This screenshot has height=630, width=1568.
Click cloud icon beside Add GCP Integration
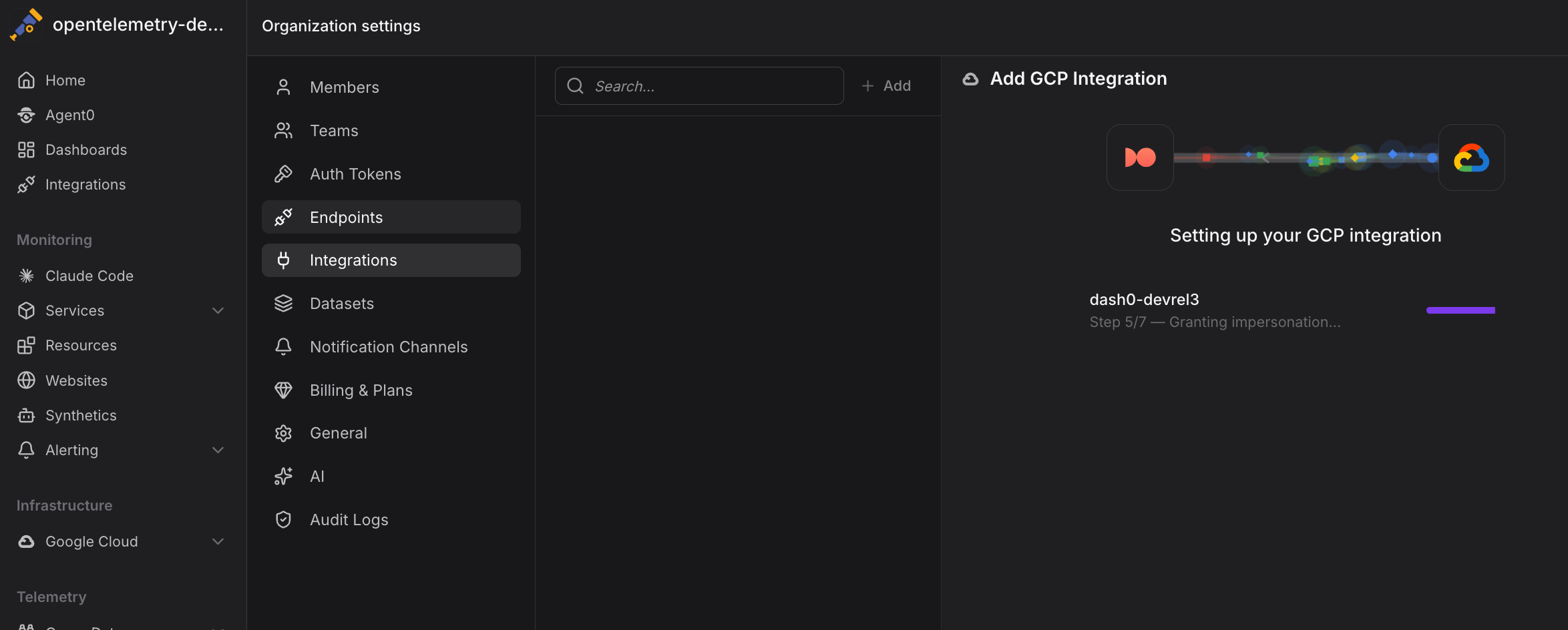point(970,79)
